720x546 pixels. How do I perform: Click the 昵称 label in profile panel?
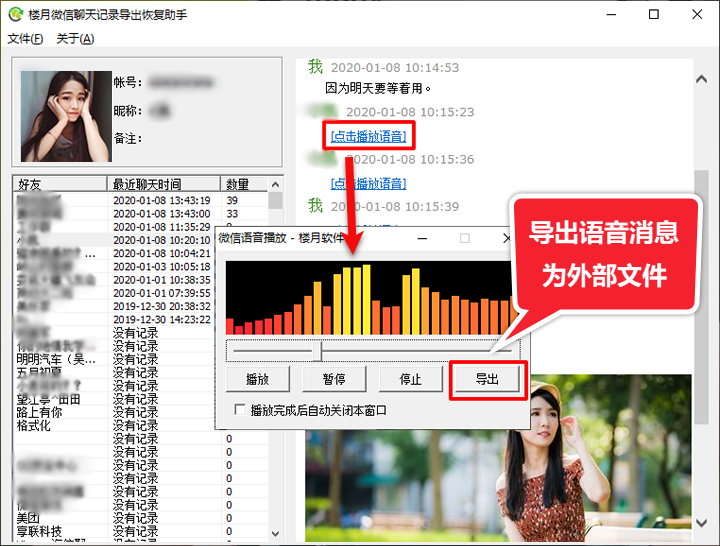[128, 111]
